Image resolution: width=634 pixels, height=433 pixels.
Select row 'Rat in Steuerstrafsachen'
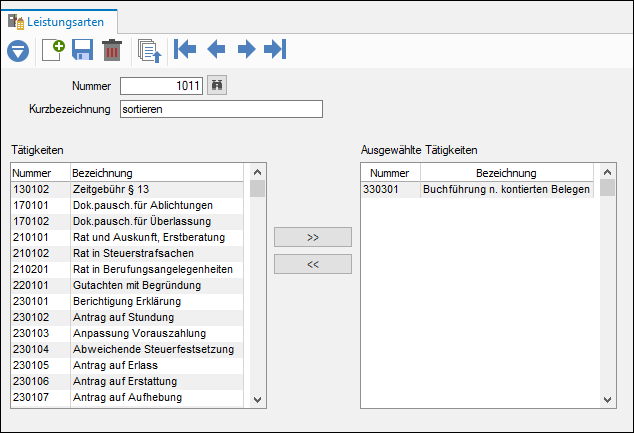[x=127, y=253]
